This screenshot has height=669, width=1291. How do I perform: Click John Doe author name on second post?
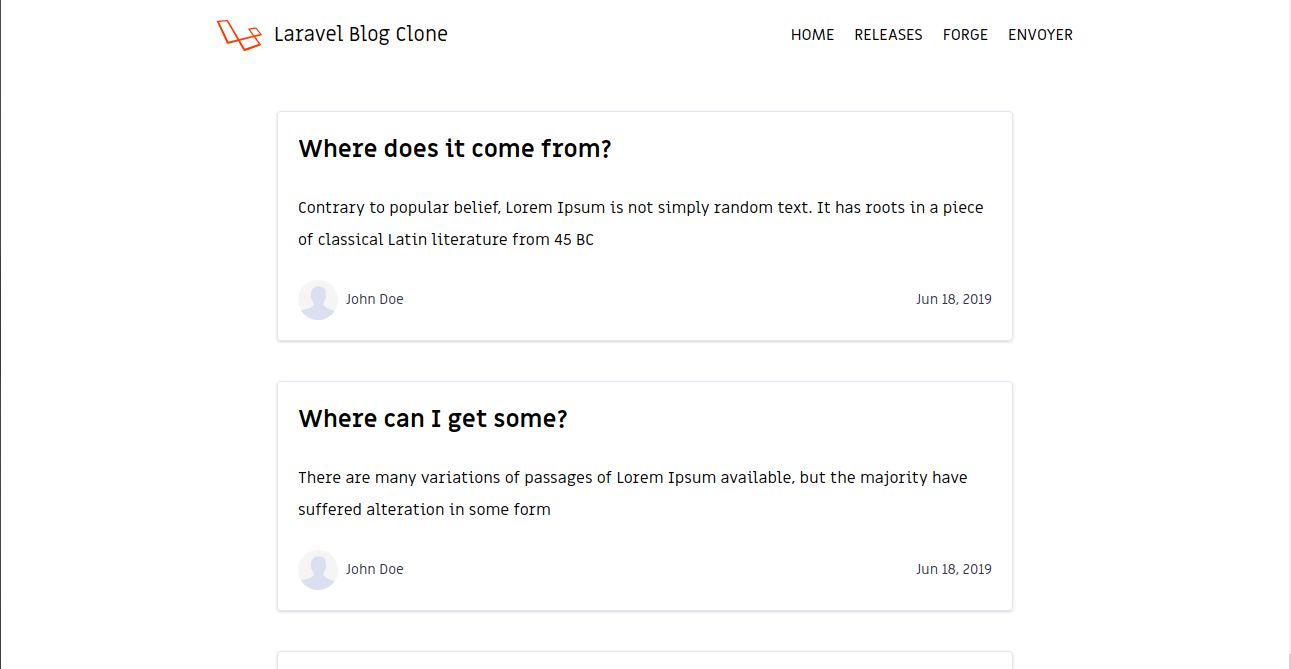[375, 569]
